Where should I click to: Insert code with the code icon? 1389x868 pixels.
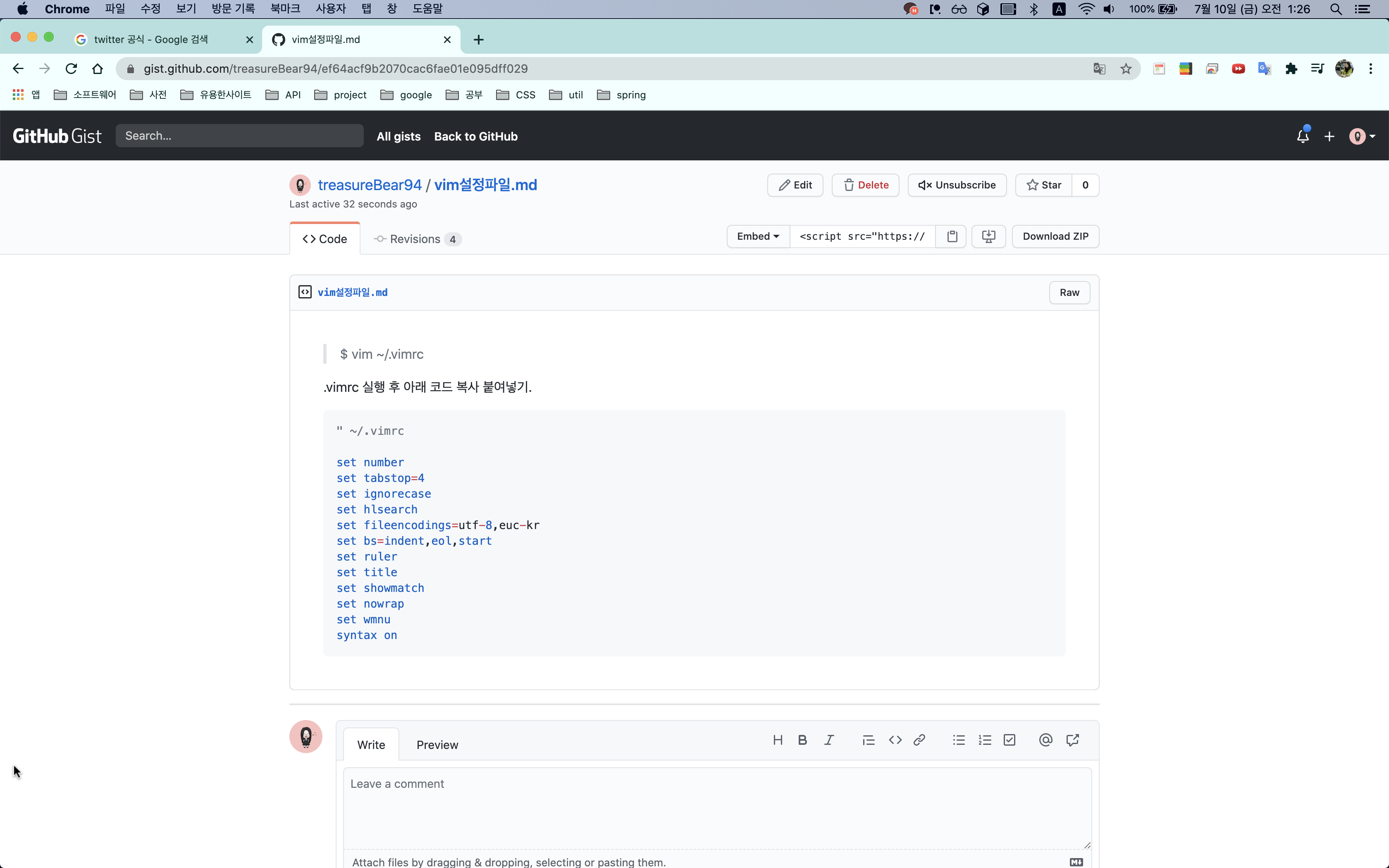tap(895, 740)
